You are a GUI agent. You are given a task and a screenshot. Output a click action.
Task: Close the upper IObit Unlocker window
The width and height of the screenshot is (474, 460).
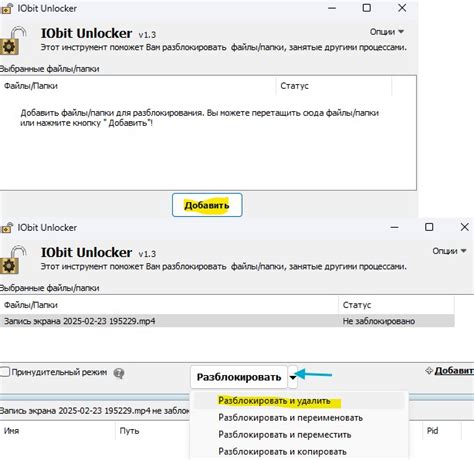click(x=402, y=8)
